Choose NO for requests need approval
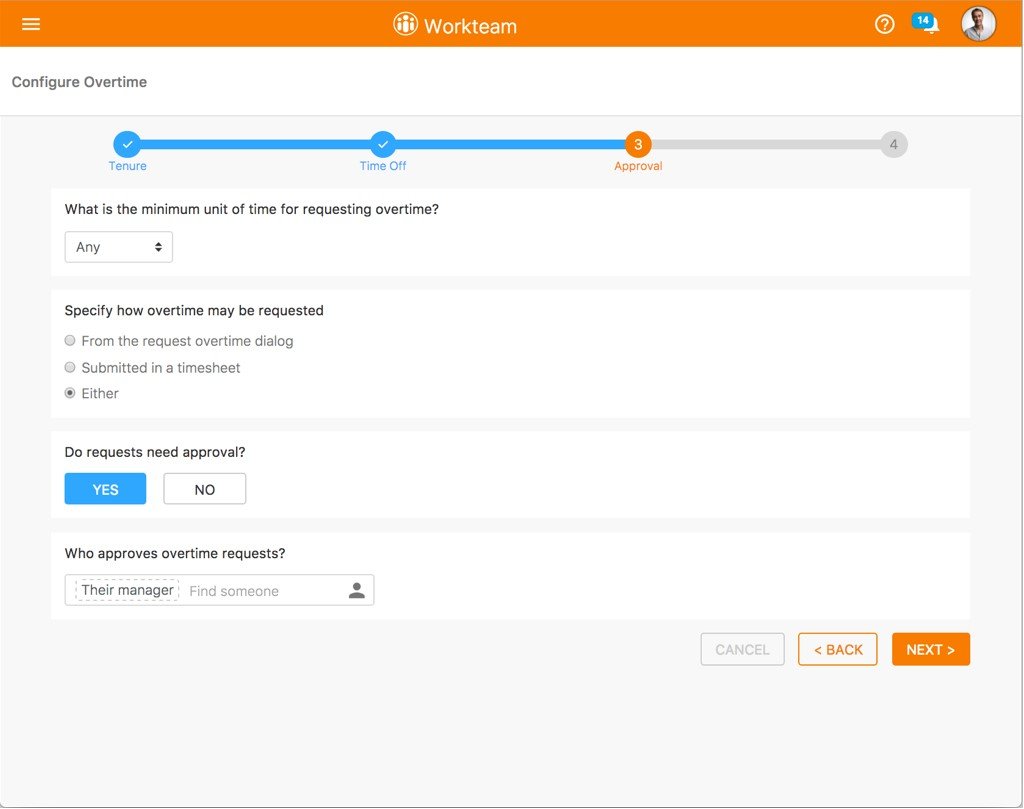 [x=204, y=489]
